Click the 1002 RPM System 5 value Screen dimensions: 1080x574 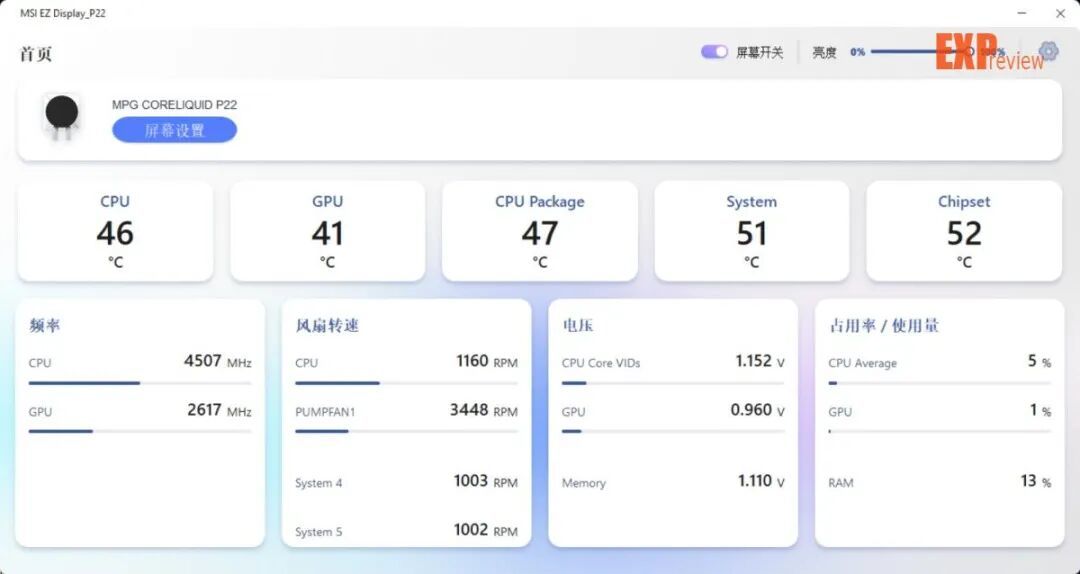486,530
